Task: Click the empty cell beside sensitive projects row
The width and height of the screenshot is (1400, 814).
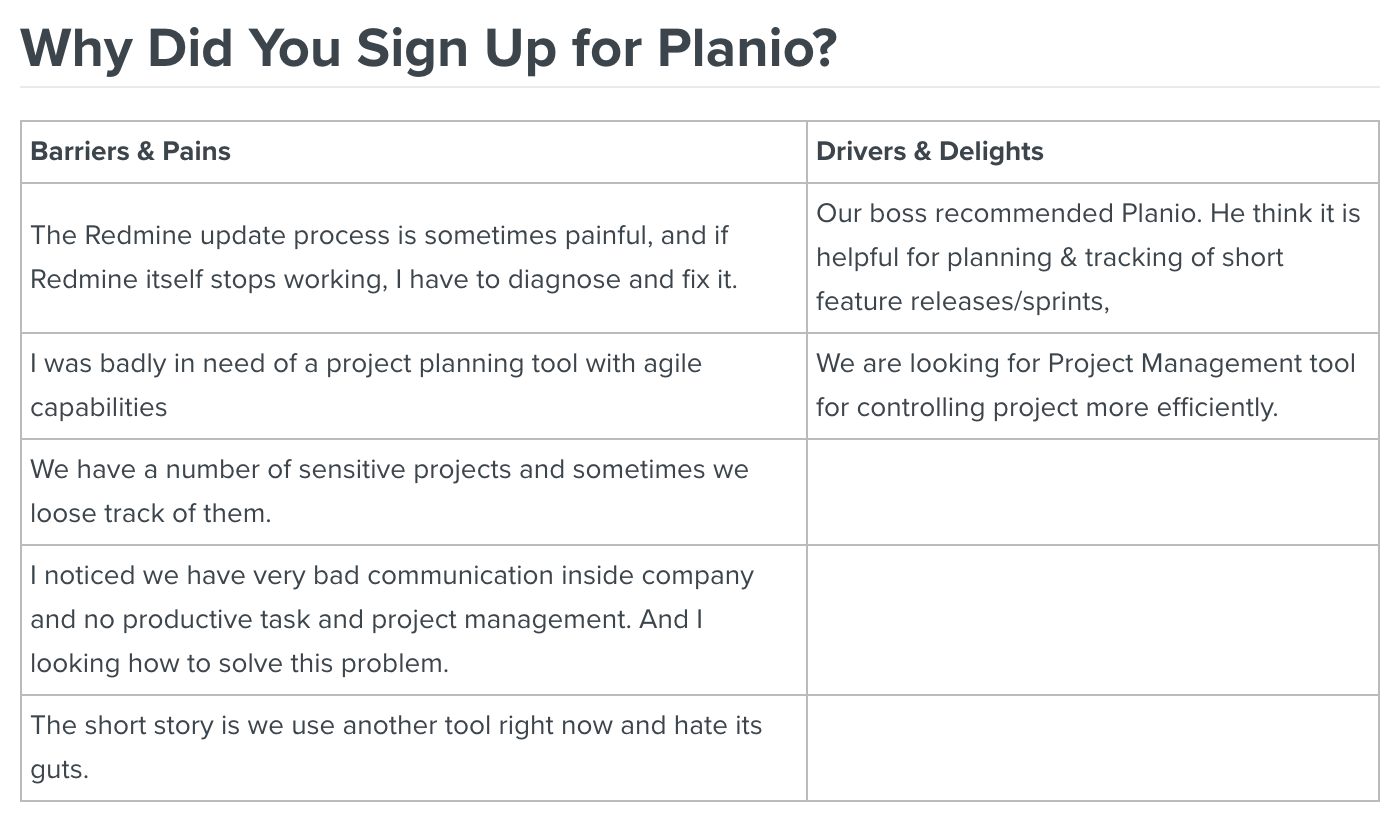Action: (1093, 492)
